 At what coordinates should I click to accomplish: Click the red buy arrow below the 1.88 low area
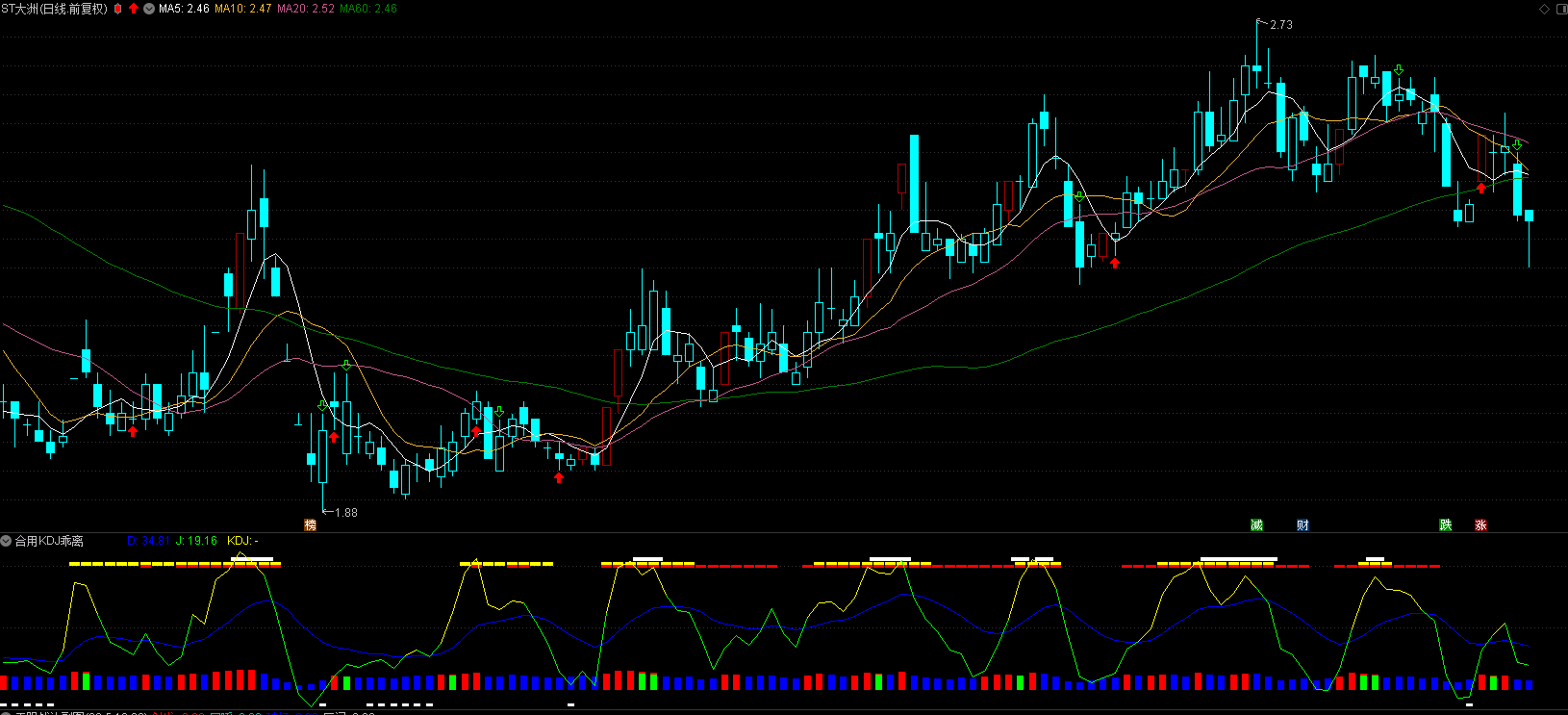(x=334, y=437)
